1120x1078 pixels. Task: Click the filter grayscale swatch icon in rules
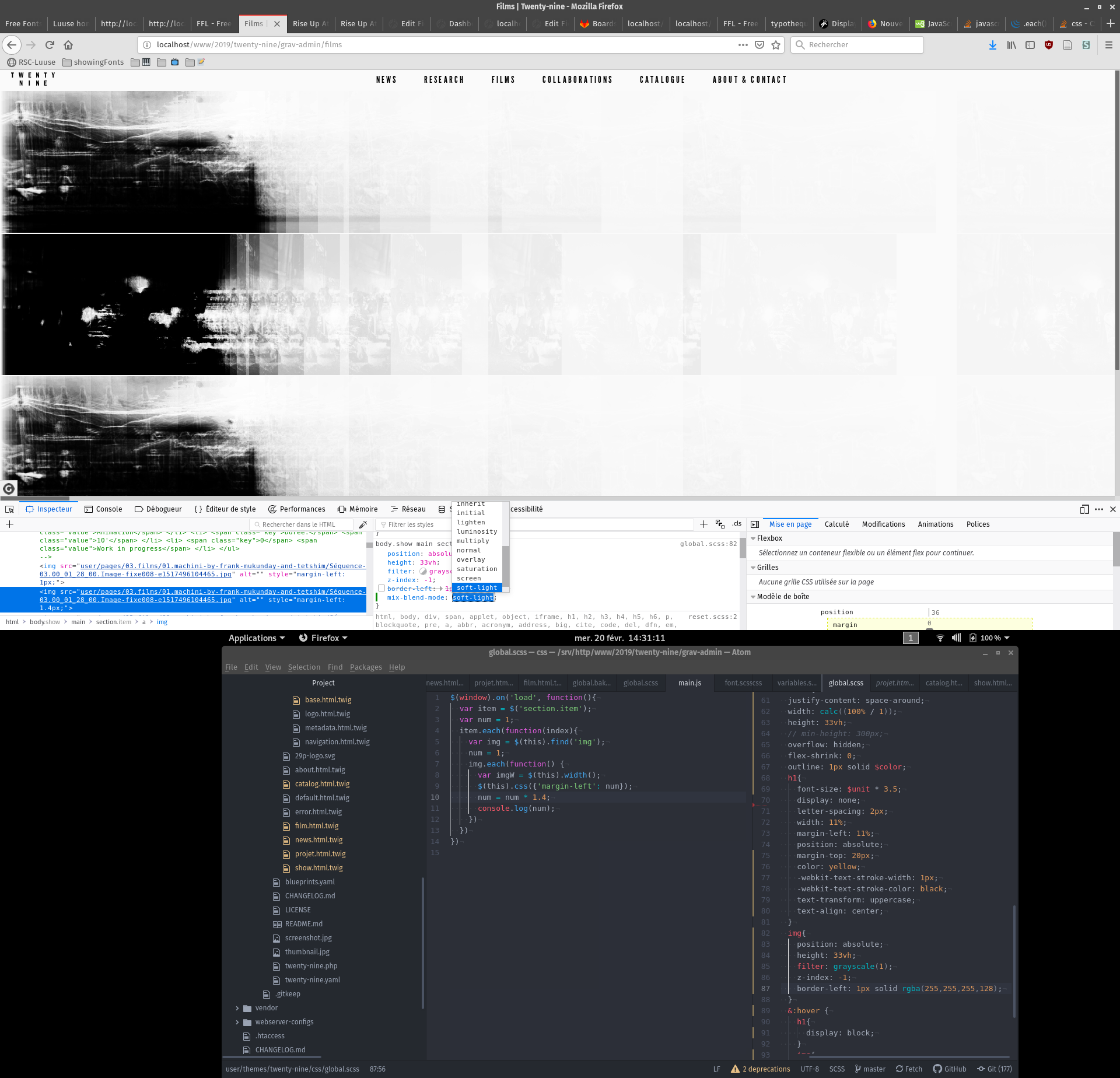423,572
